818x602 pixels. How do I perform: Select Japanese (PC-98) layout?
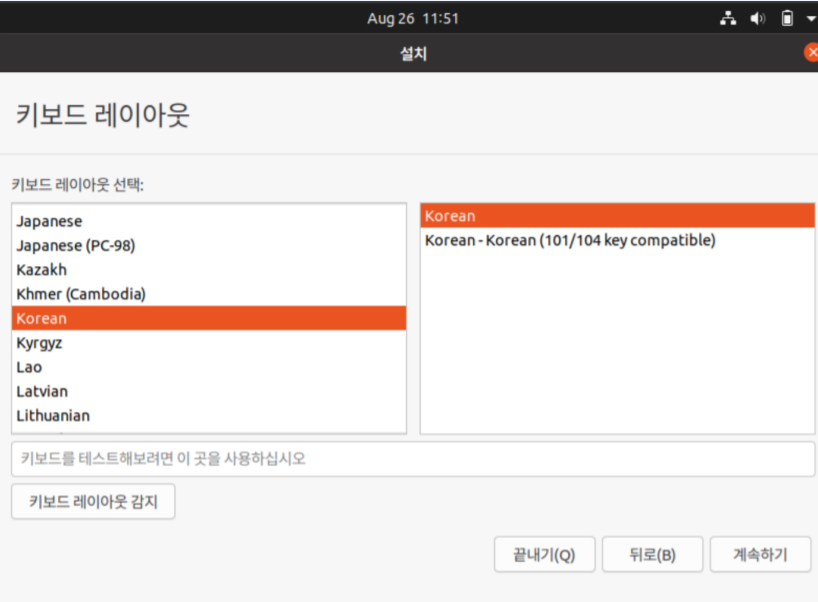click(x=209, y=245)
